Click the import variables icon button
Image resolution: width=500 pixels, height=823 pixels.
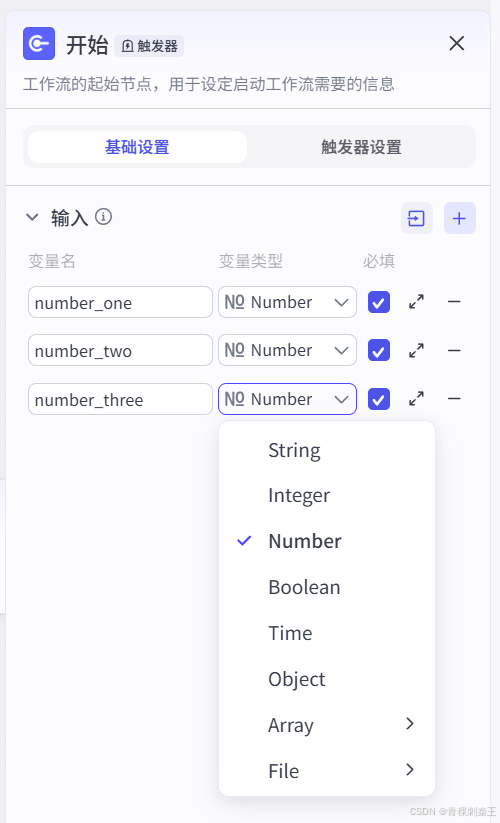click(417, 218)
